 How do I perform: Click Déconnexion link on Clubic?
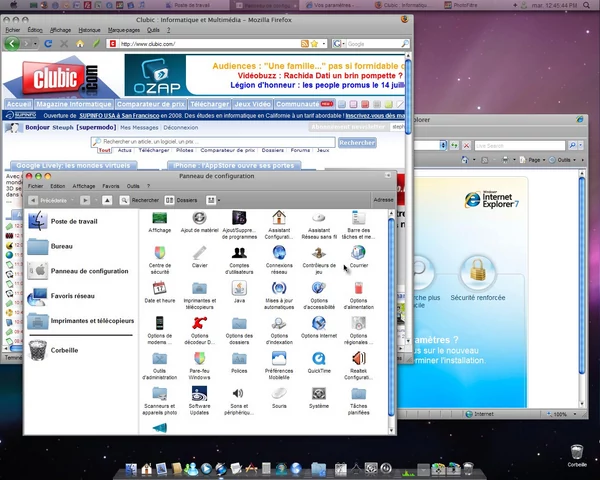click(181, 127)
